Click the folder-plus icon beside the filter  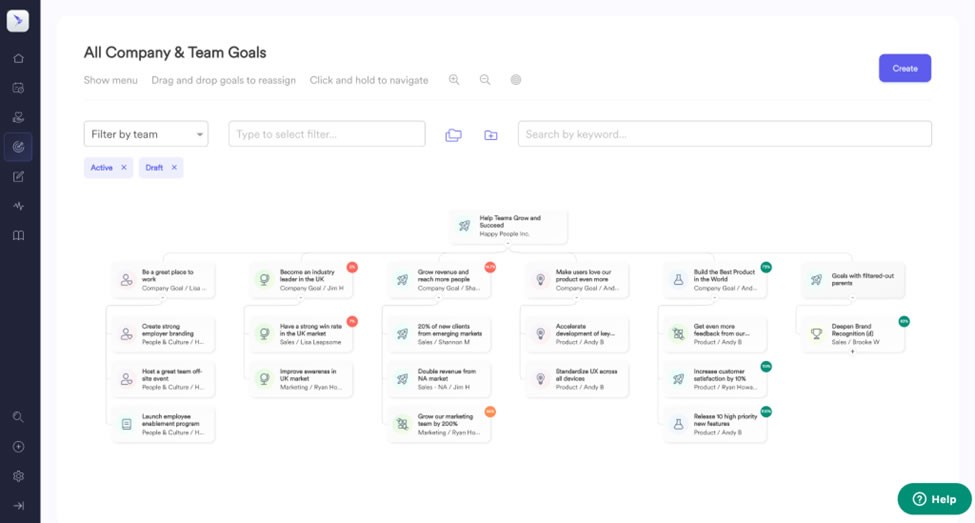pos(491,135)
